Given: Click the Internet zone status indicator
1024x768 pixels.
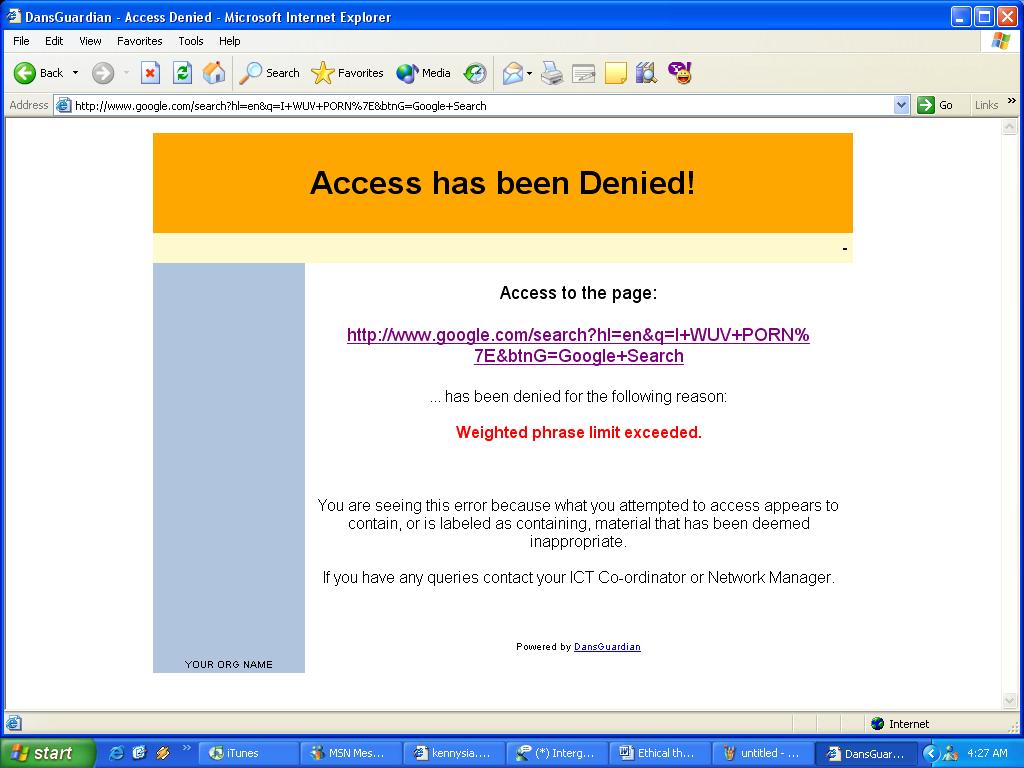Looking at the screenshot, I should point(900,724).
